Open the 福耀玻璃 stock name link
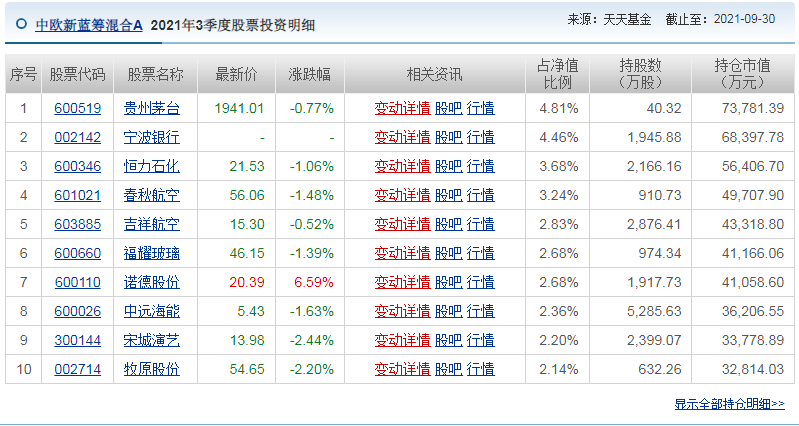The width and height of the screenshot is (799, 426). click(152, 254)
